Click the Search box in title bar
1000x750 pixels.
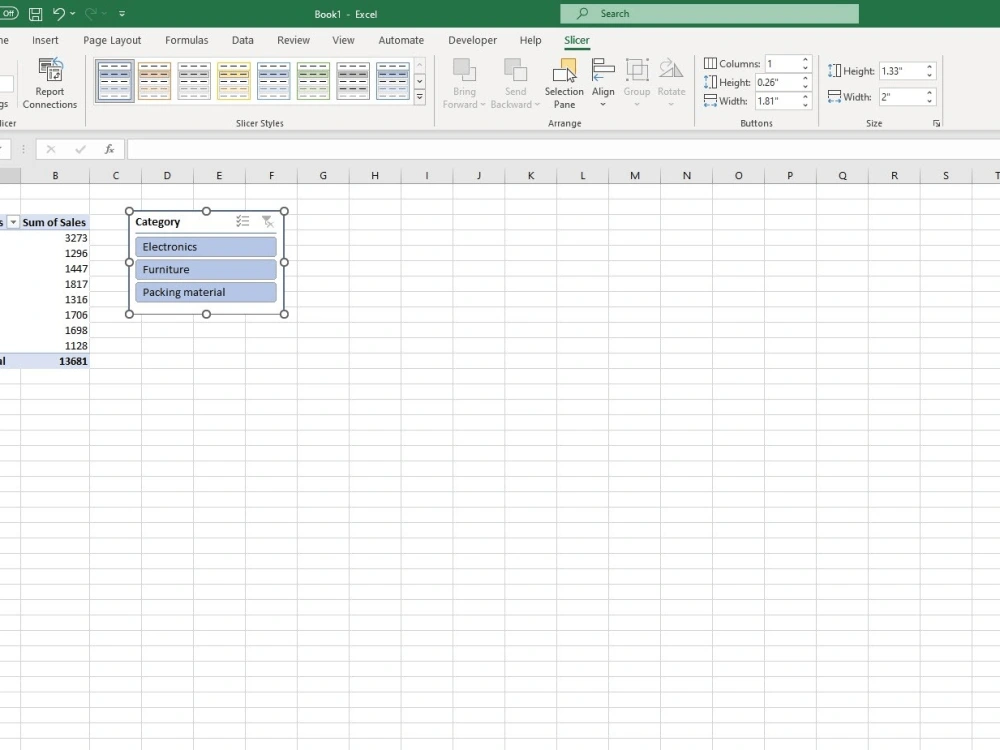pos(709,13)
